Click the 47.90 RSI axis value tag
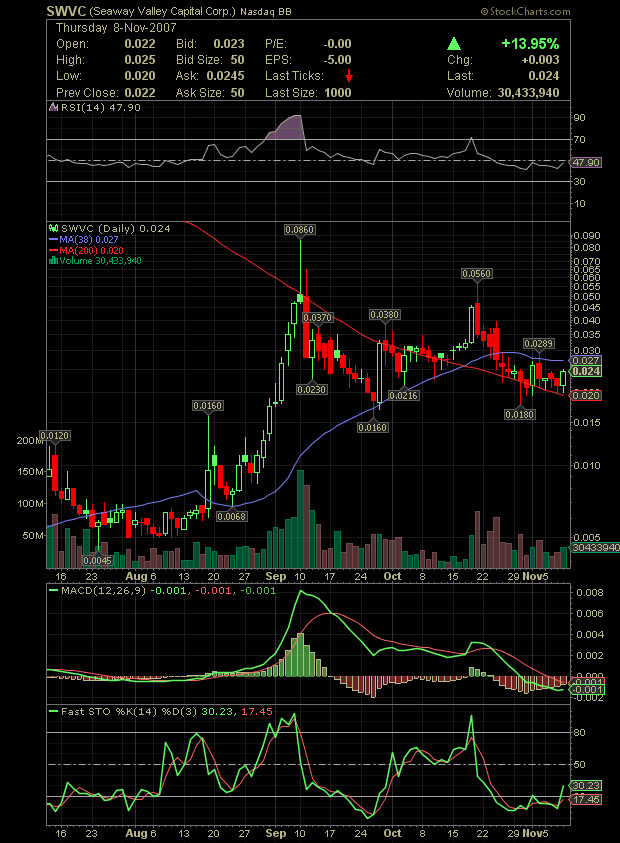The height and width of the screenshot is (843, 620). click(x=586, y=162)
